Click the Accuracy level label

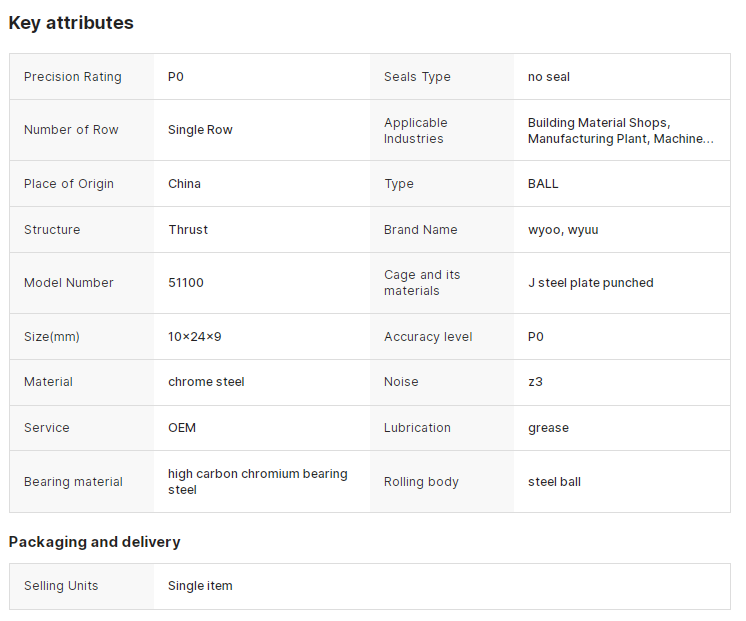pos(428,337)
